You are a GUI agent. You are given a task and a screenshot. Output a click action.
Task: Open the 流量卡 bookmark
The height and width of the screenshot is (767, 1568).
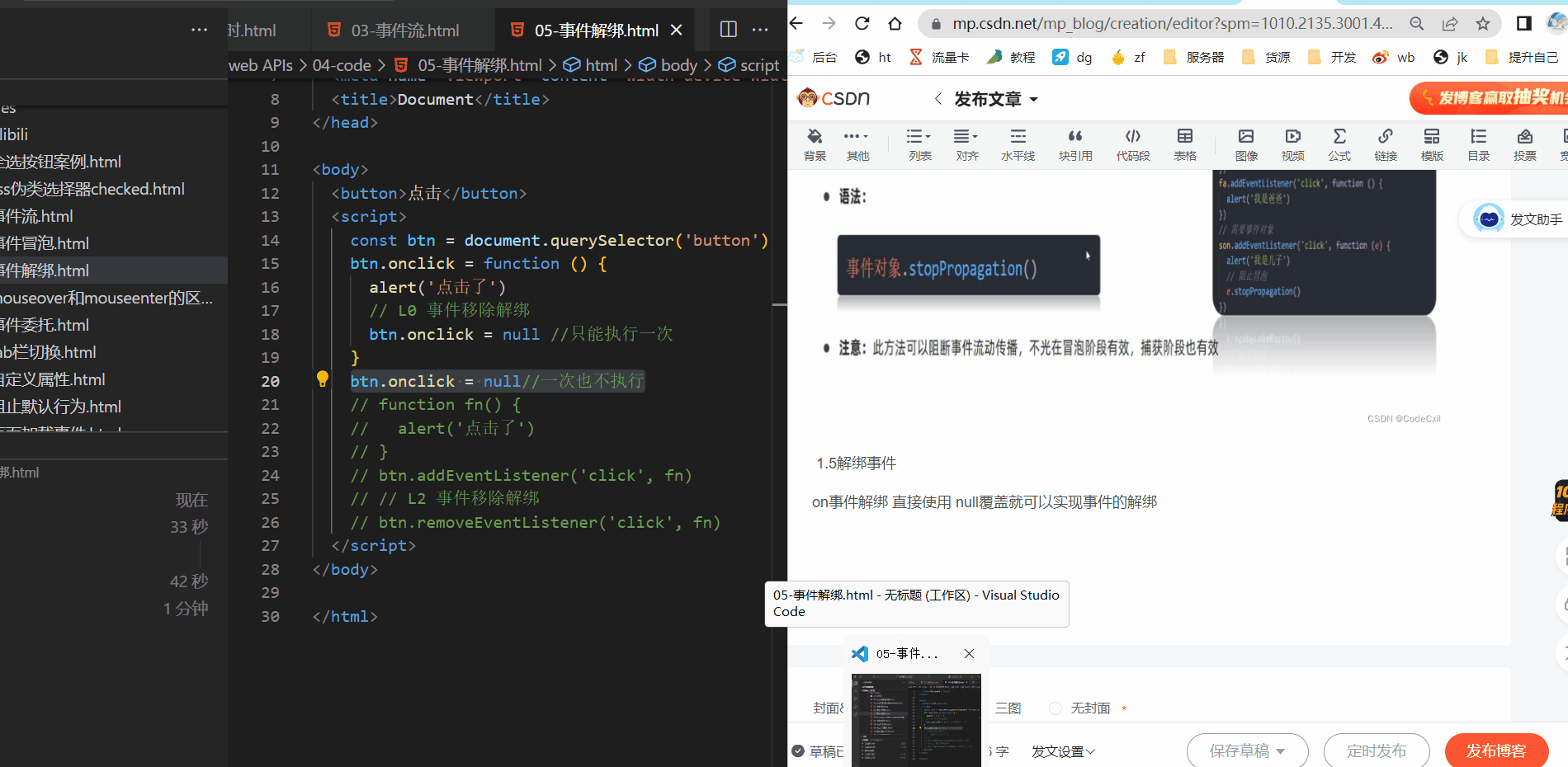tap(939, 57)
